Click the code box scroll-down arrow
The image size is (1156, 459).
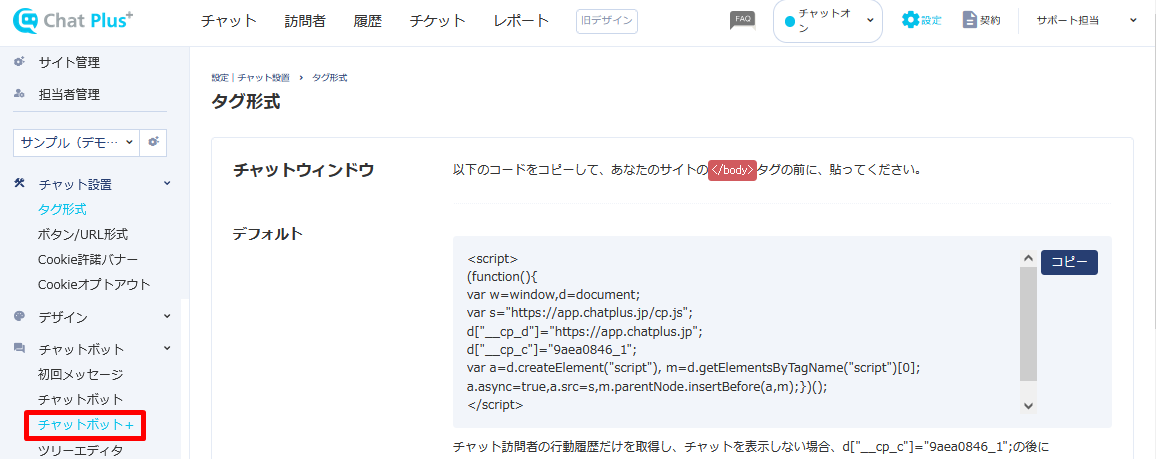[1028, 405]
